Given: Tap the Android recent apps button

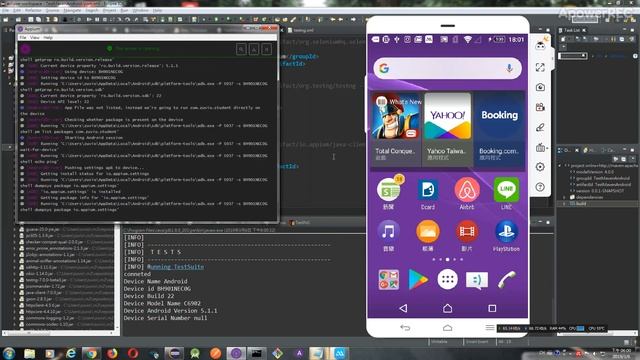Looking at the screenshot, I should 492,308.
